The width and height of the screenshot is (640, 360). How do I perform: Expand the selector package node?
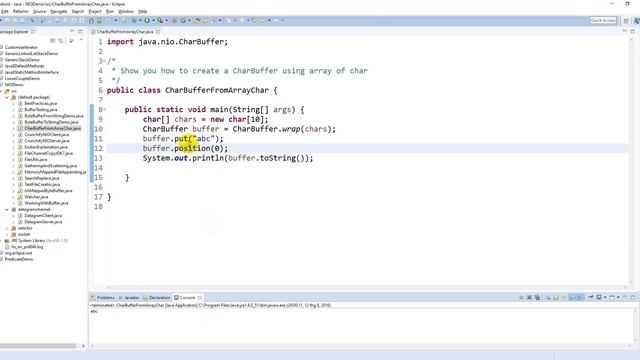pos(7,228)
